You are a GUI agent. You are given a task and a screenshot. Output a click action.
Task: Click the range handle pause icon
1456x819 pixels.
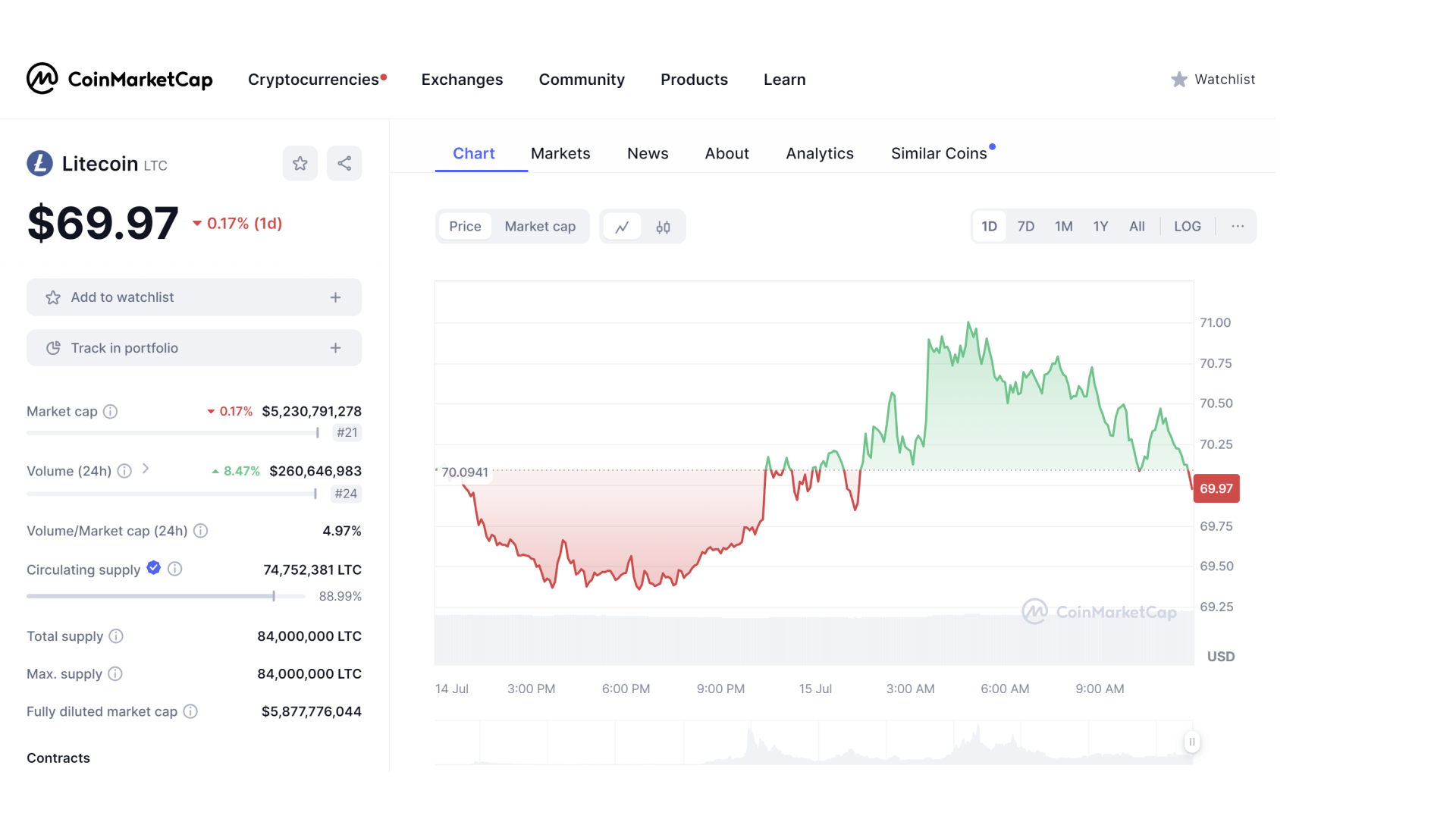(1192, 742)
